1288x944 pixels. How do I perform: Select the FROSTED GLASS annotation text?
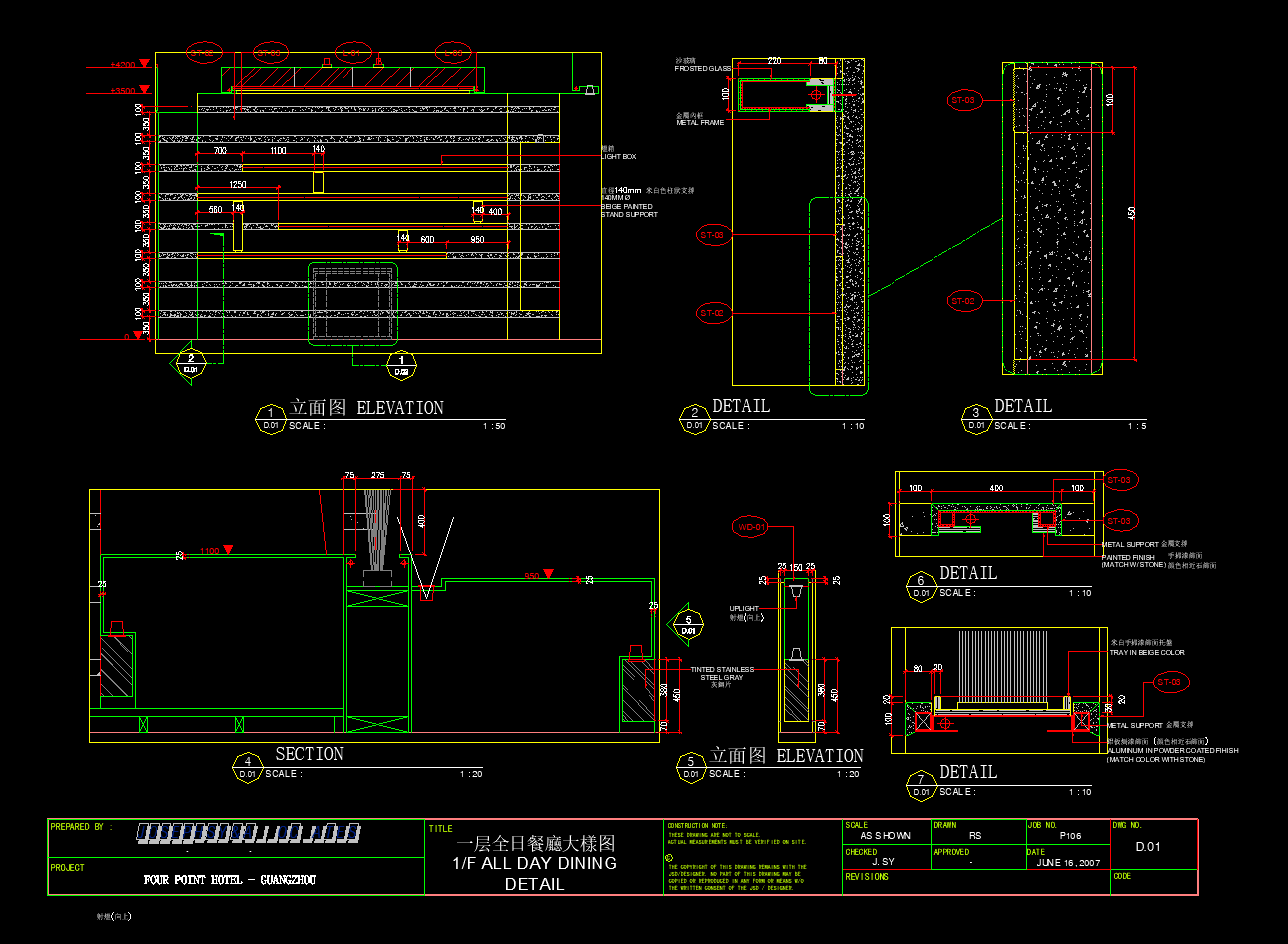coord(703,69)
